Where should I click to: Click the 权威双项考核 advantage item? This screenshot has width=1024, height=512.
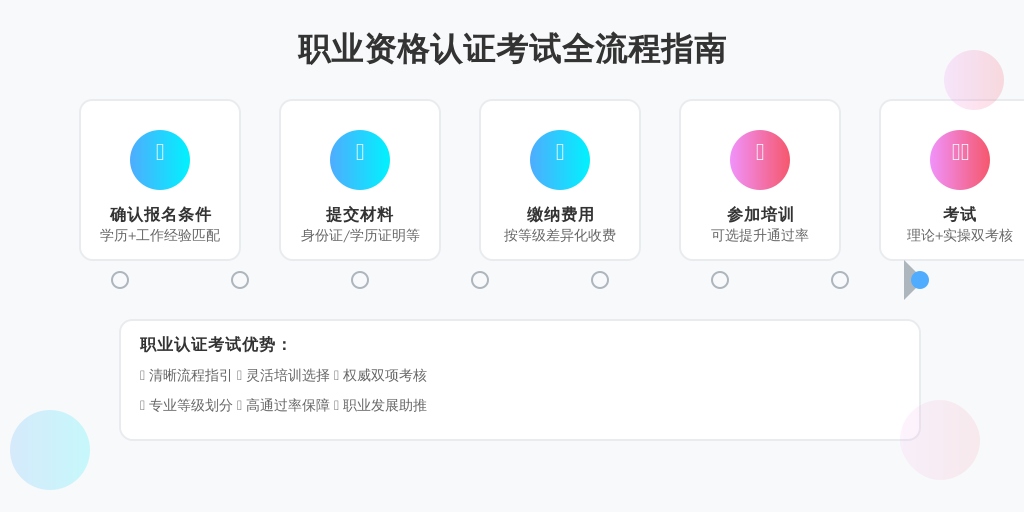(x=380, y=376)
